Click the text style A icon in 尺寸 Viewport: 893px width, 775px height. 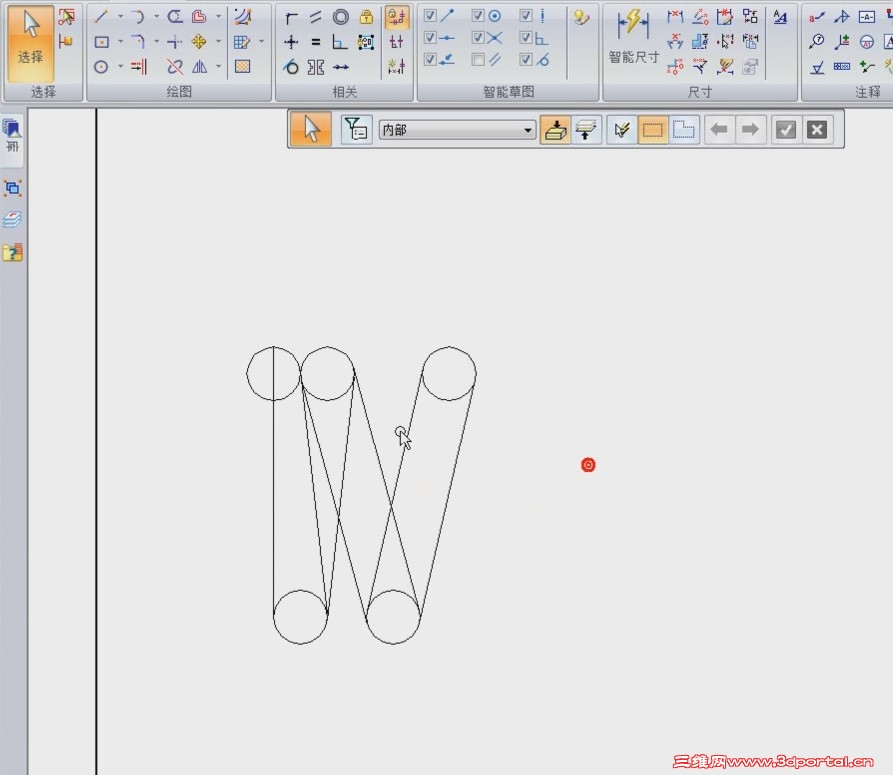pos(780,17)
